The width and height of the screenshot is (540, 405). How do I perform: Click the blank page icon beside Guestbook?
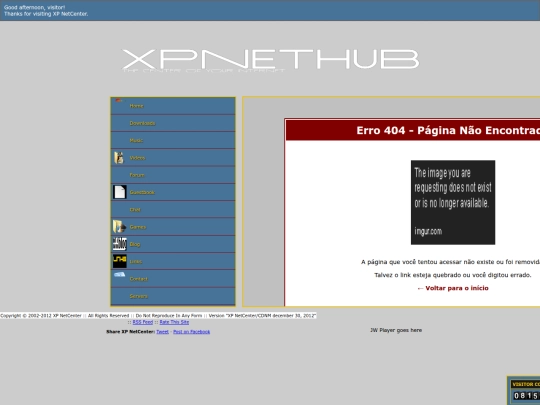pyautogui.click(x=120, y=192)
